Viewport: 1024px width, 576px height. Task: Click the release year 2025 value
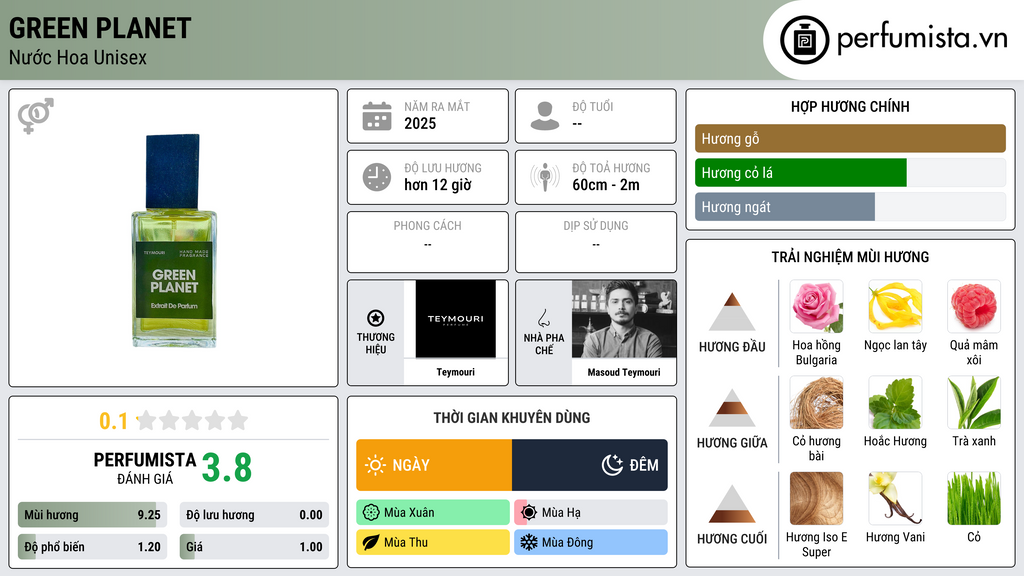[420, 123]
